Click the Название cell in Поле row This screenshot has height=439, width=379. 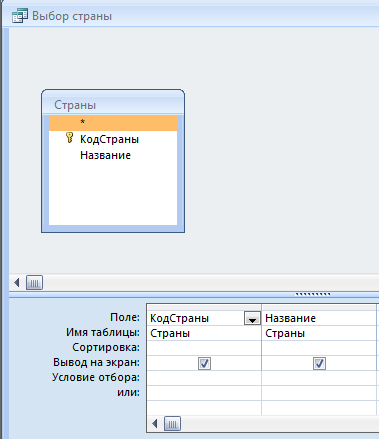(x=319, y=318)
